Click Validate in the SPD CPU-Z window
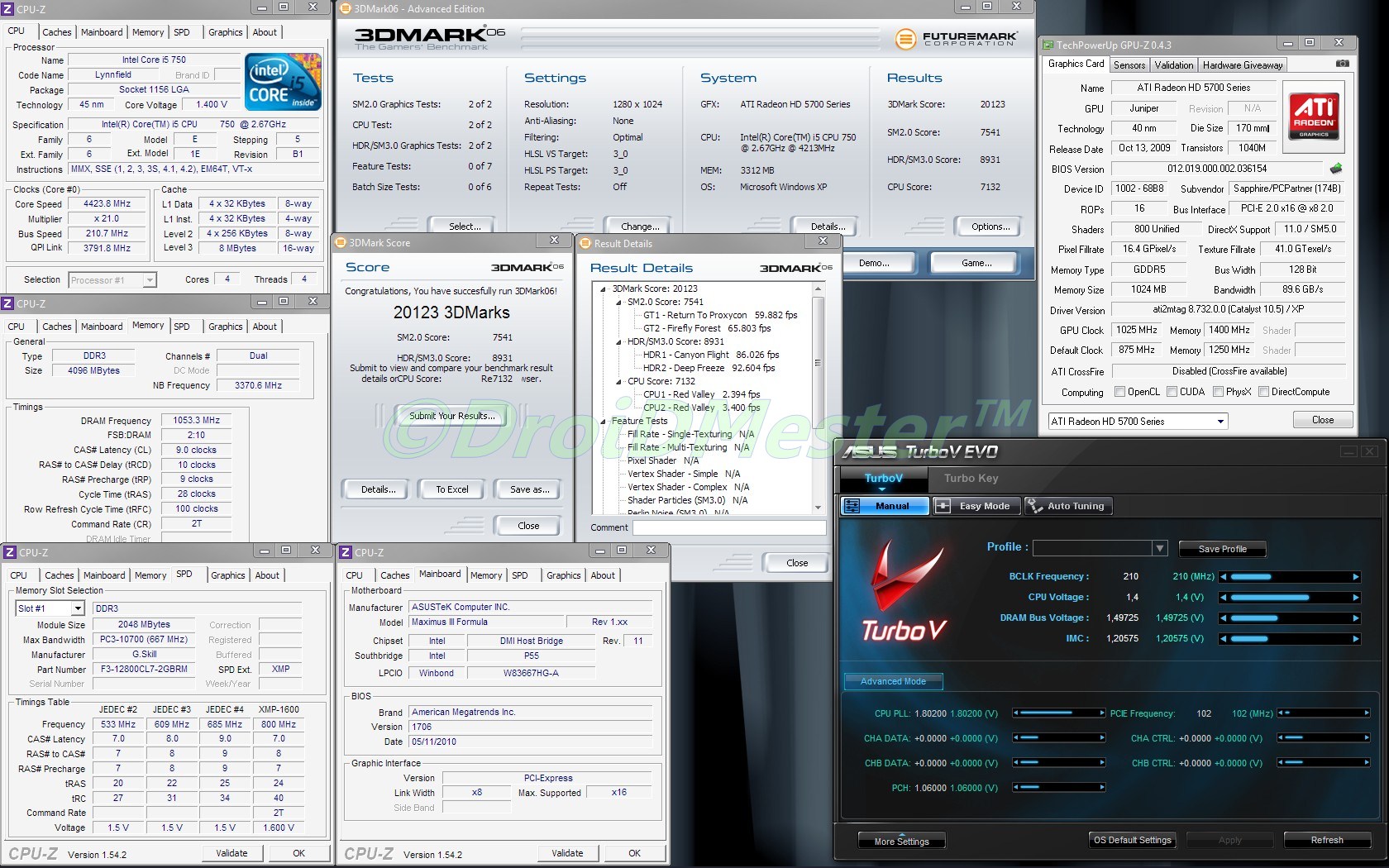 [x=231, y=853]
